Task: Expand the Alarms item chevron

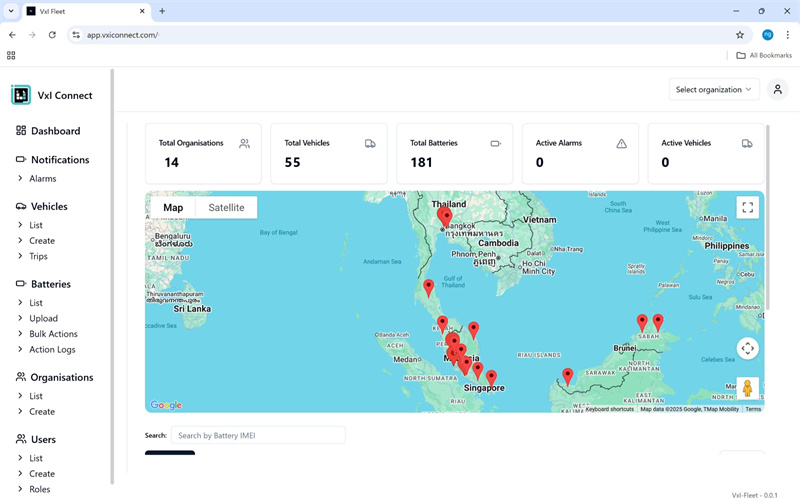Action: 20,178
